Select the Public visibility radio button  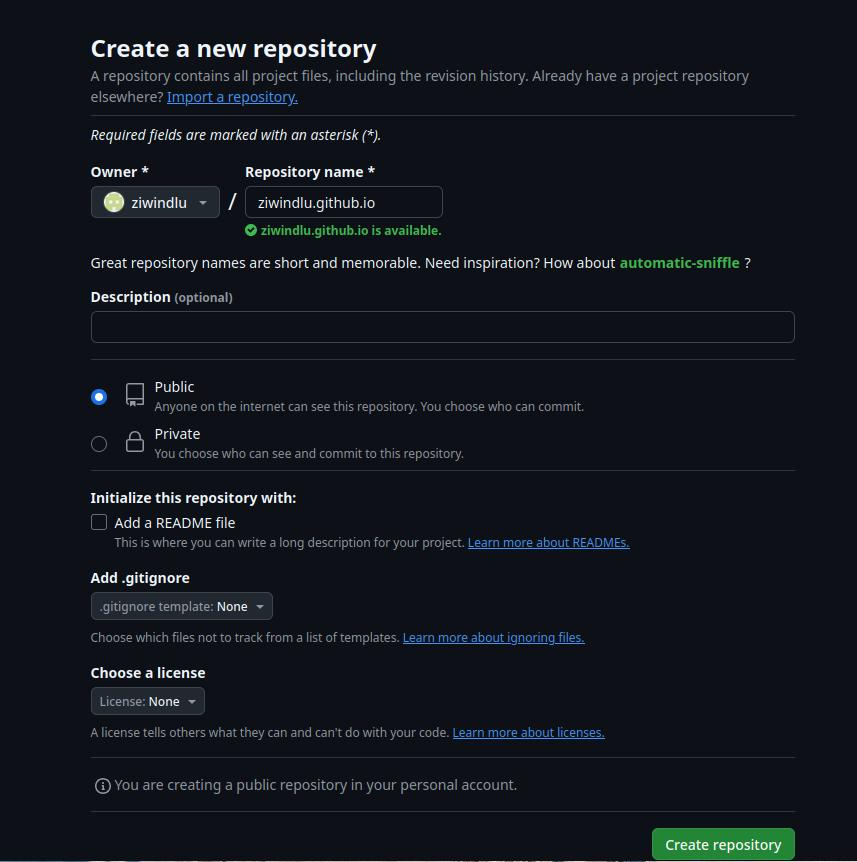tap(99, 396)
